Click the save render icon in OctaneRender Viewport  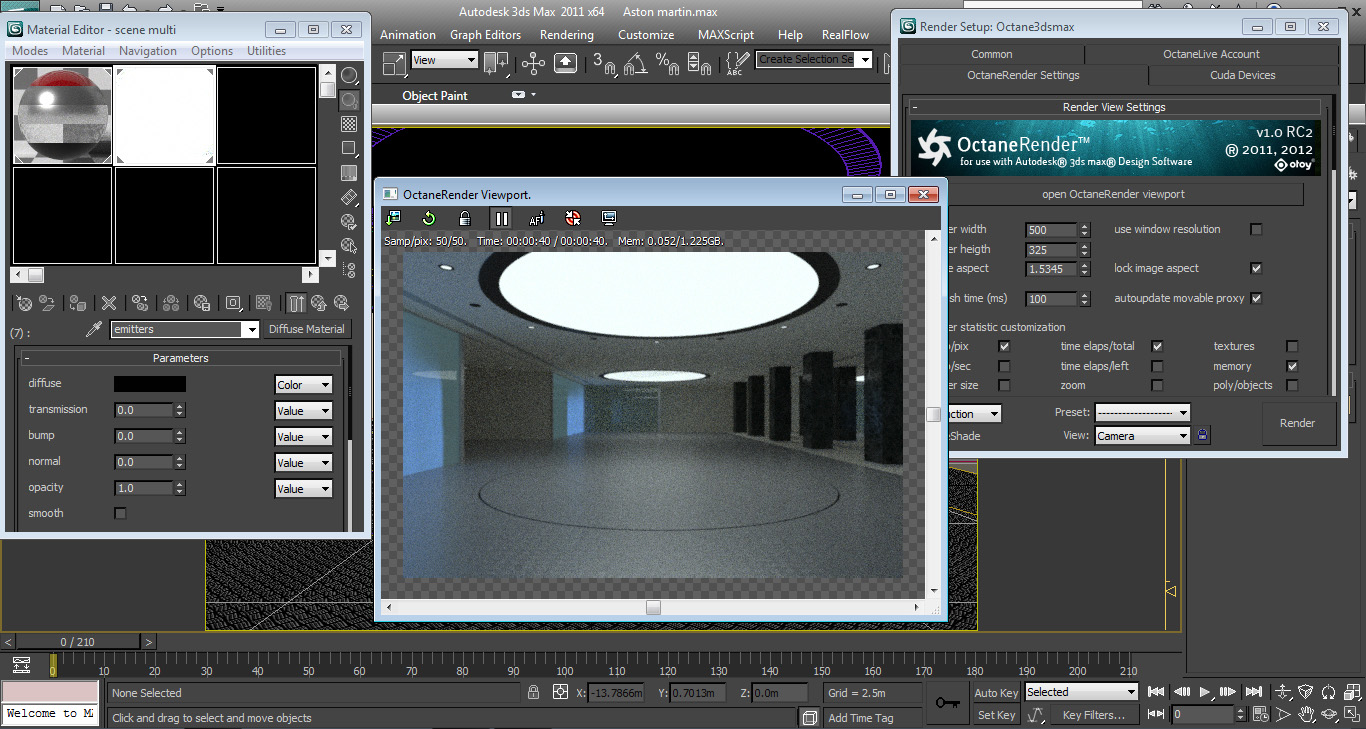click(393, 218)
